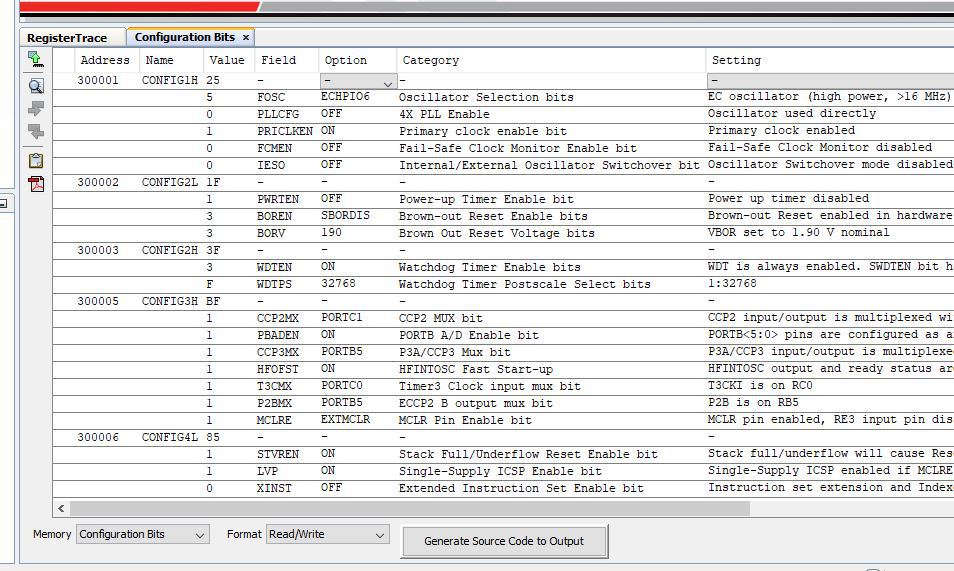This screenshot has height=571, width=954.
Task: Click the SBORDIS option for BOREN
Action: pyautogui.click(x=345, y=215)
